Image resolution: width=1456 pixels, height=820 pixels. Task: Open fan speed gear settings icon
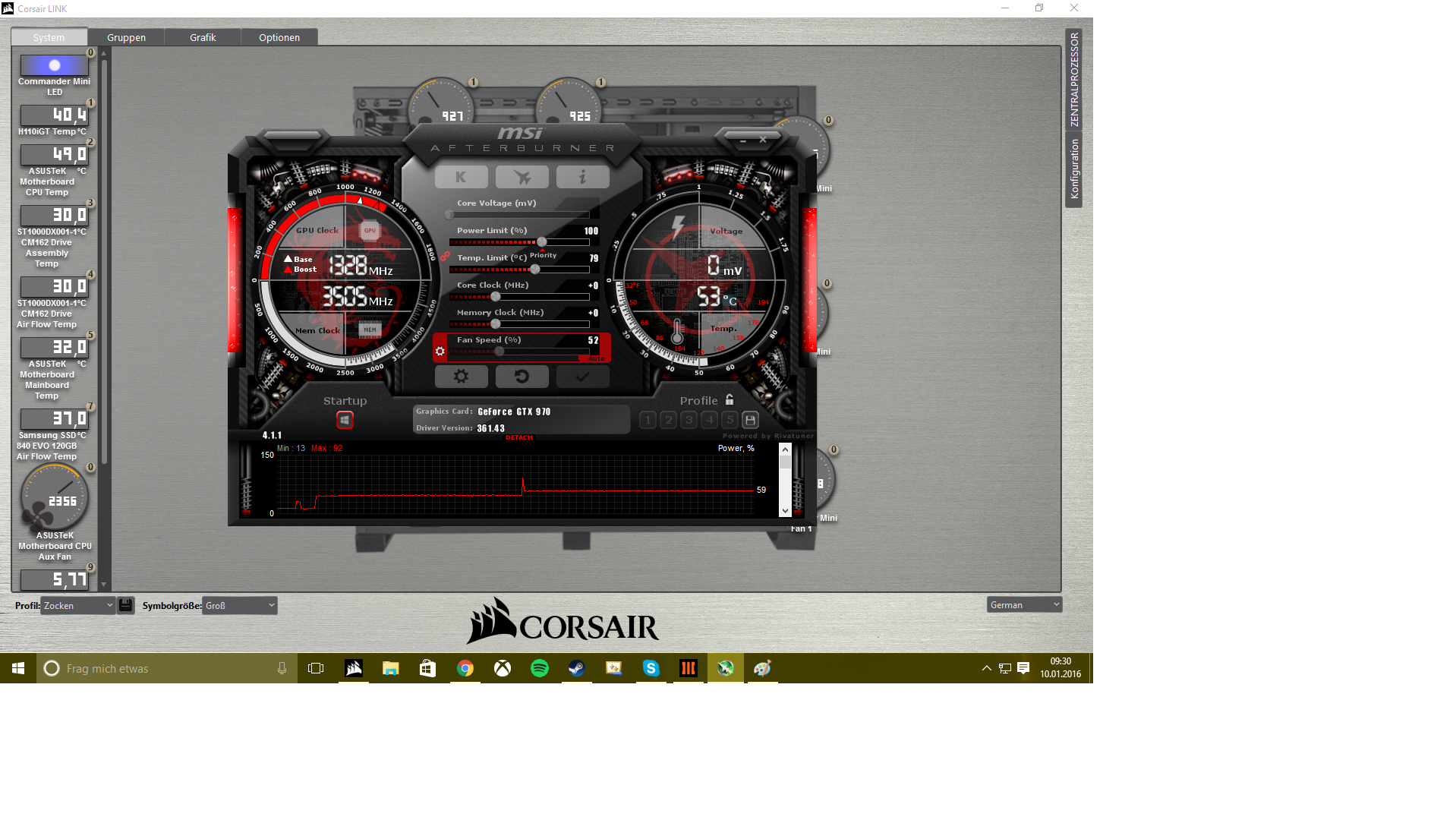tap(440, 351)
